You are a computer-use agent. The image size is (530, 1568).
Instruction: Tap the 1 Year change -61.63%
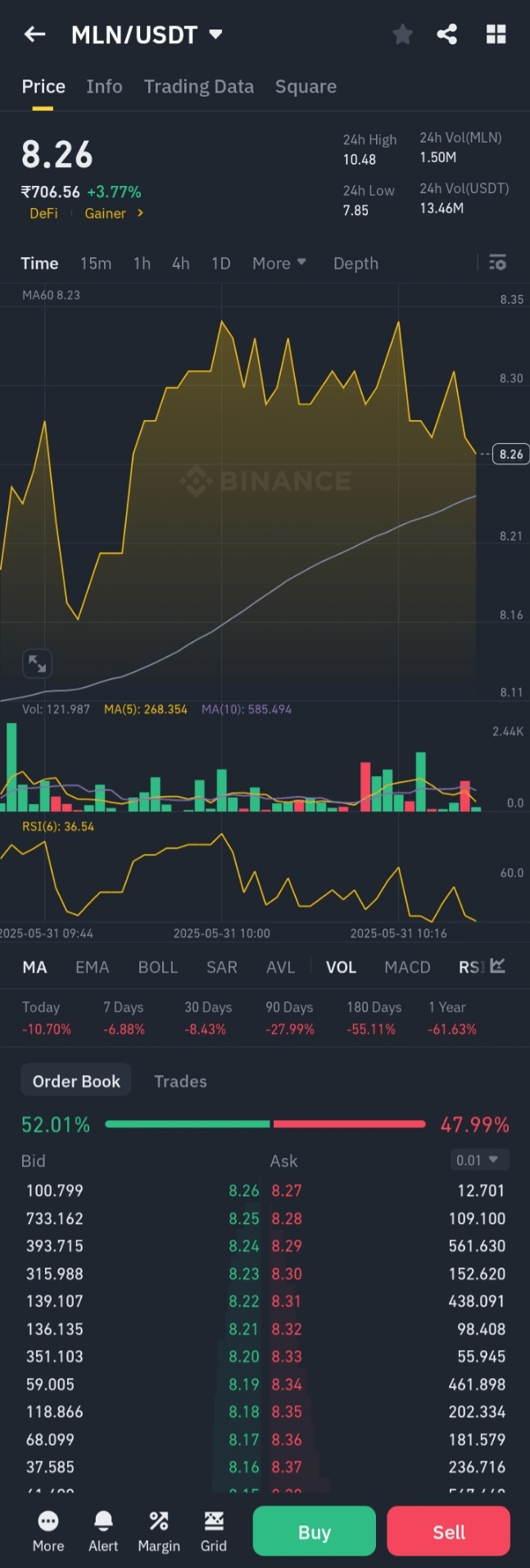click(452, 1029)
